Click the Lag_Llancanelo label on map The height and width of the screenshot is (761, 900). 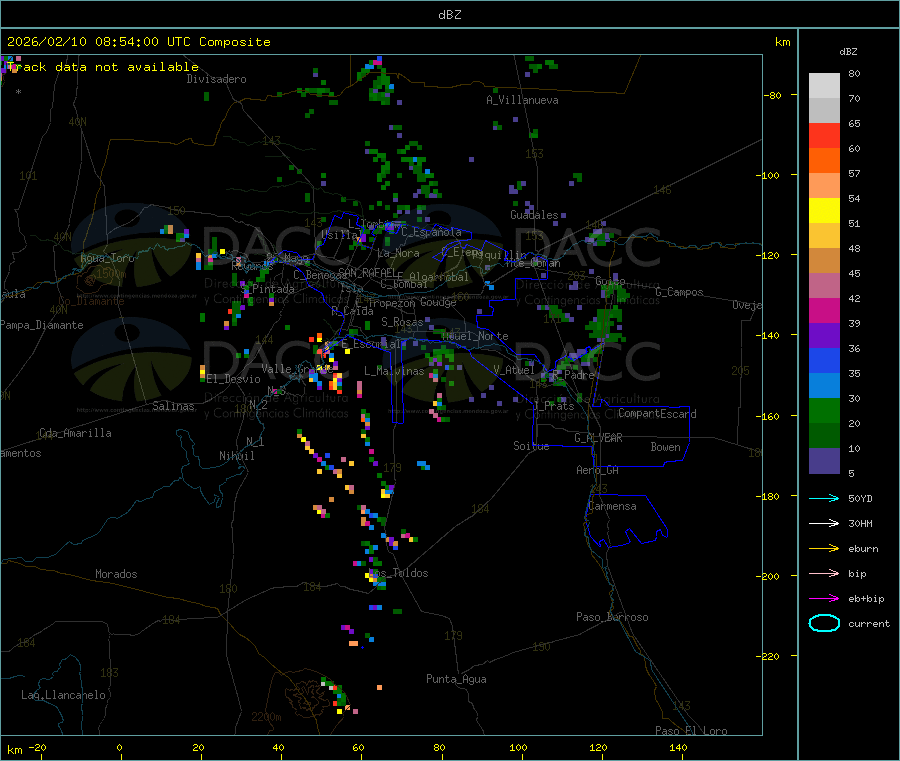[x=64, y=694]
